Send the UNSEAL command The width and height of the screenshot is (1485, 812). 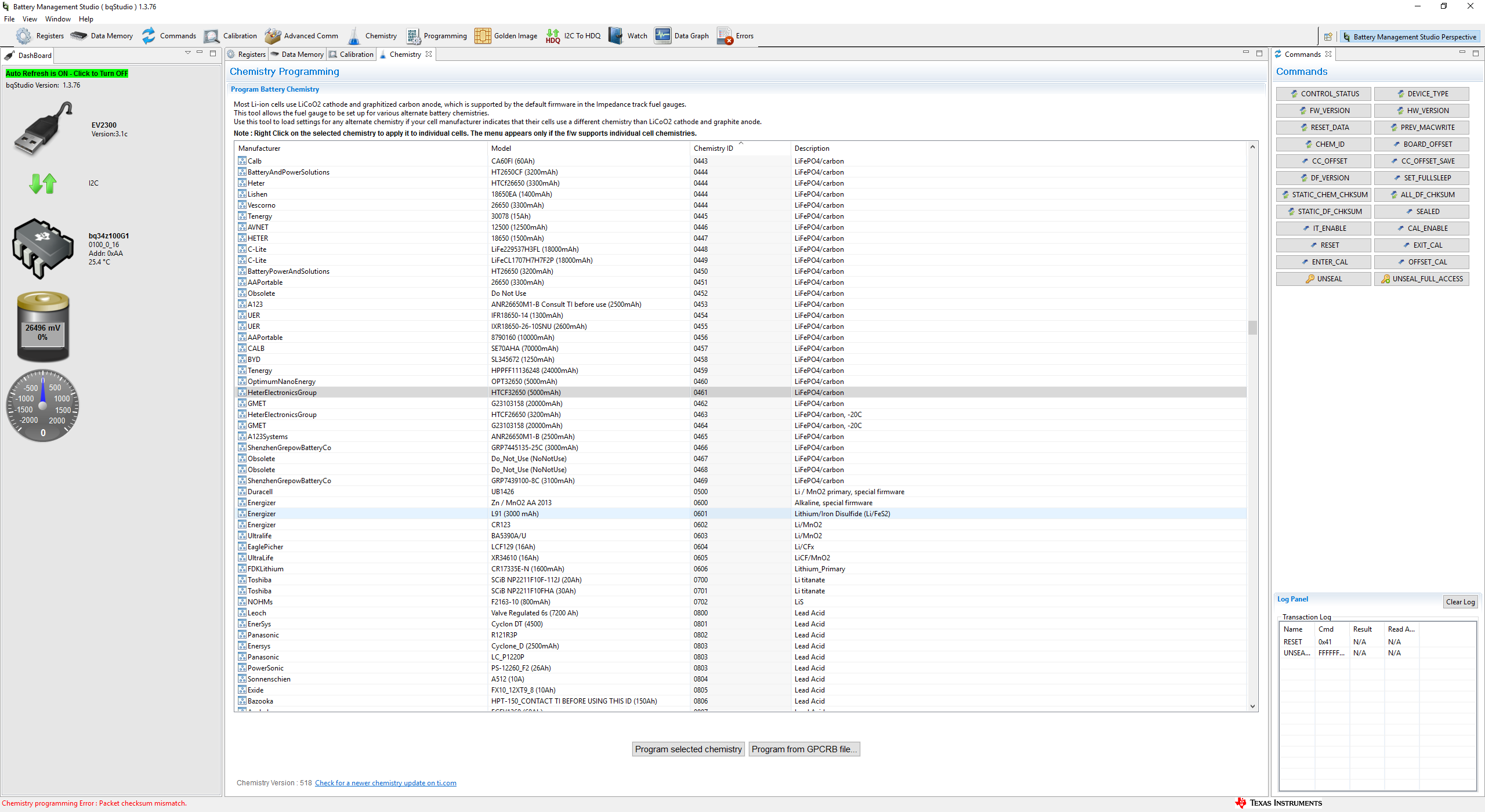pos(1323,279)
